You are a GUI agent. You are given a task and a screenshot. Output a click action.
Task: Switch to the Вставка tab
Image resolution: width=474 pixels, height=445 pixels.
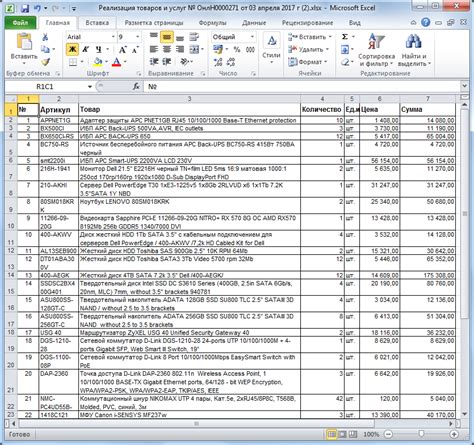[x=97, y=23]
